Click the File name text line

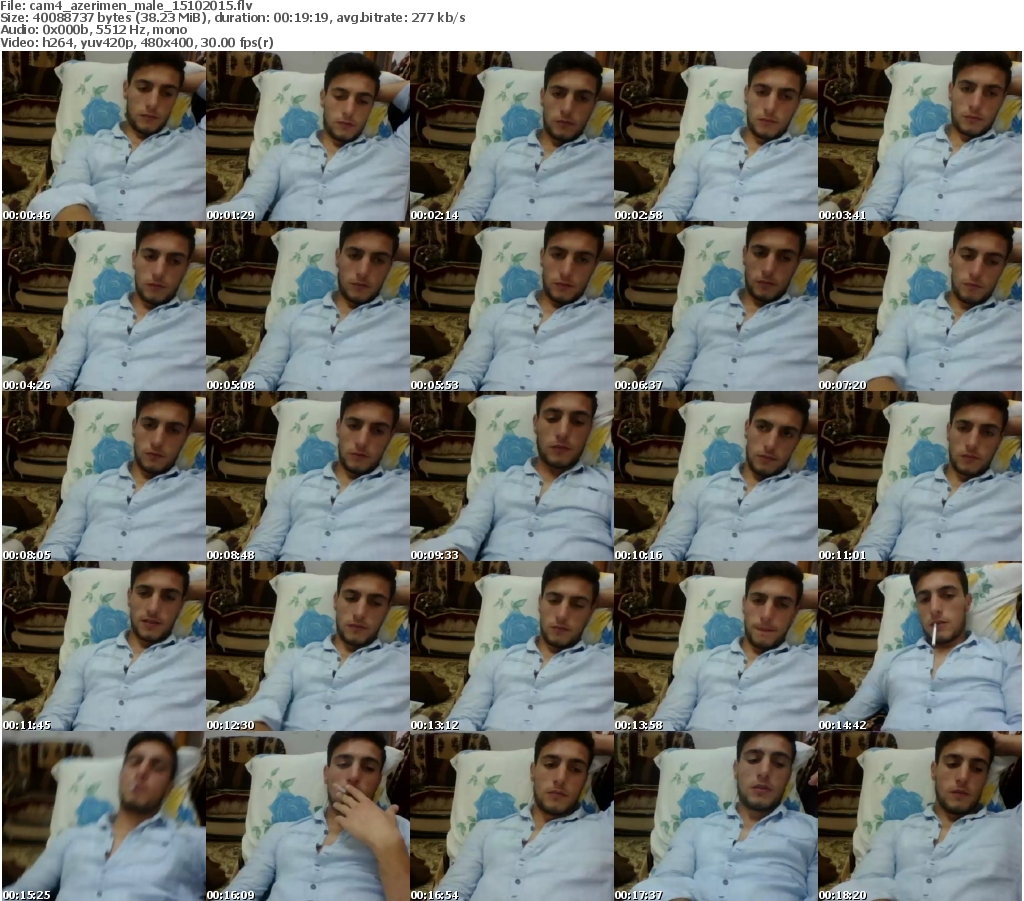[127, 6]
